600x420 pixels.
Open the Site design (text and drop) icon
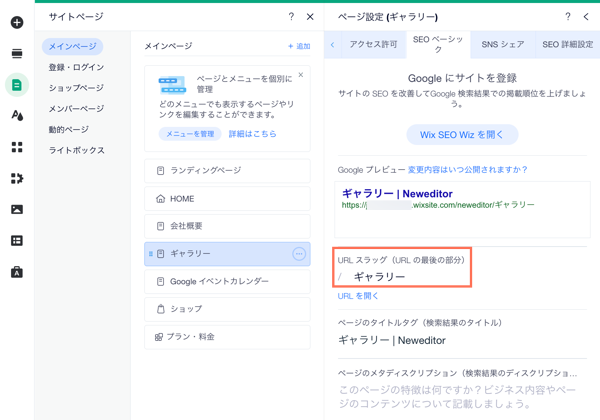17,116
